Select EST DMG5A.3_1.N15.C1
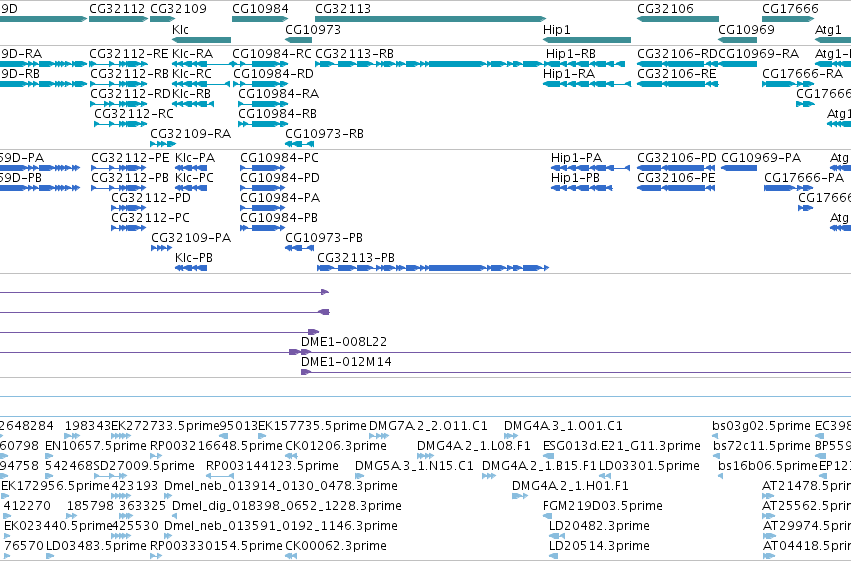This screenshot has width=851, height=561. click(414, 466)
